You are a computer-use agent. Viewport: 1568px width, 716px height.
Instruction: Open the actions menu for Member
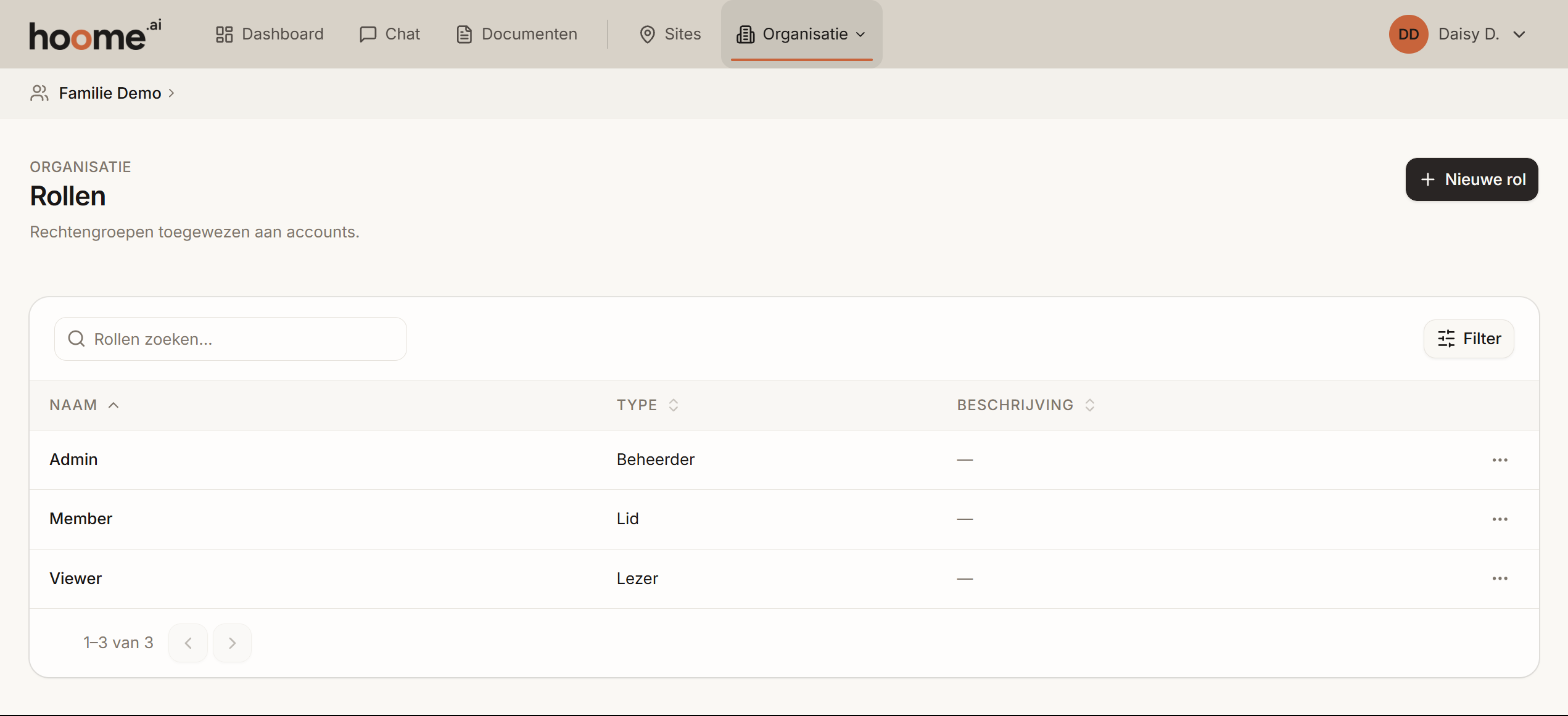click(x=1500, y=519)
